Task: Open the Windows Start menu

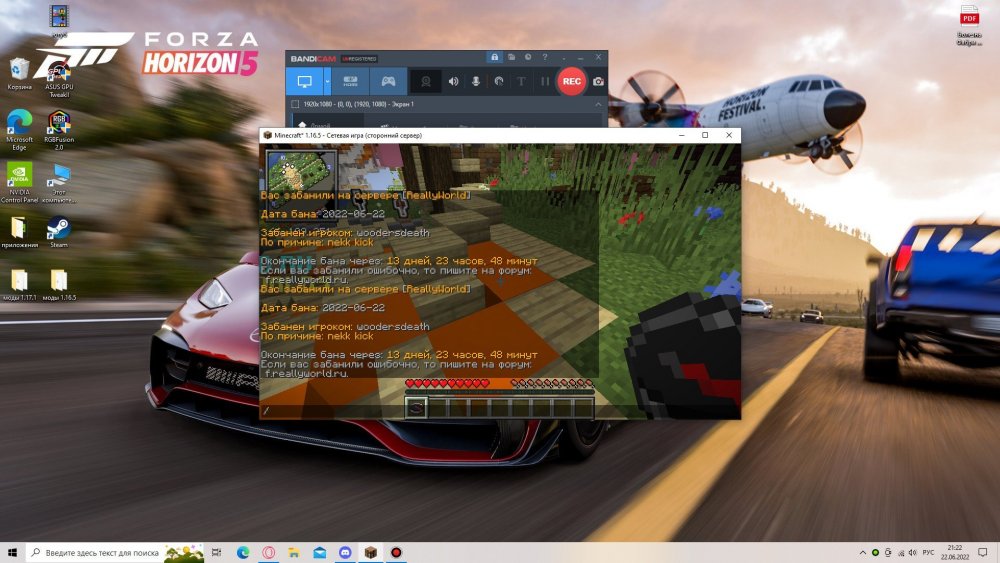Action: 12,552
